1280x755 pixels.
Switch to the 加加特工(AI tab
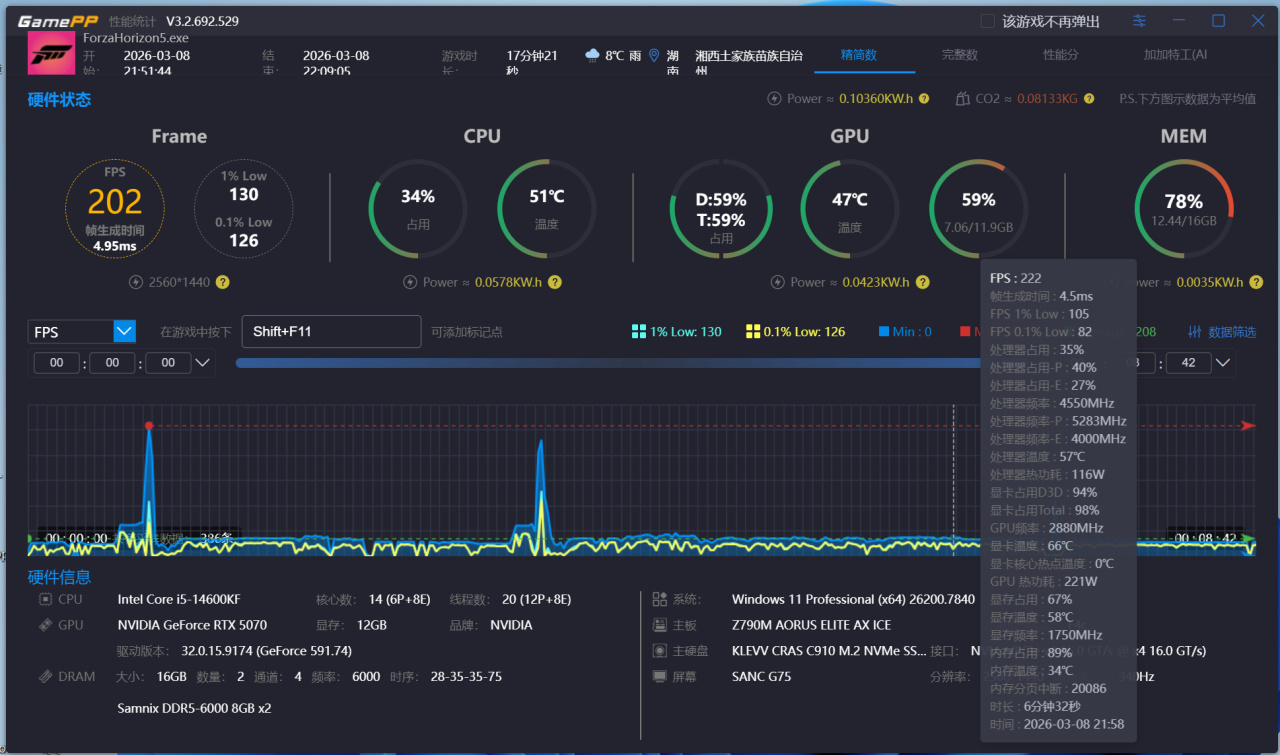point(1176,55)
